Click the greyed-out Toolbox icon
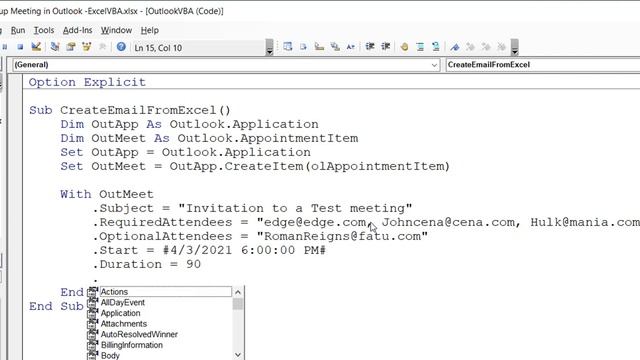The image size is (640, 360). point(102,47)
